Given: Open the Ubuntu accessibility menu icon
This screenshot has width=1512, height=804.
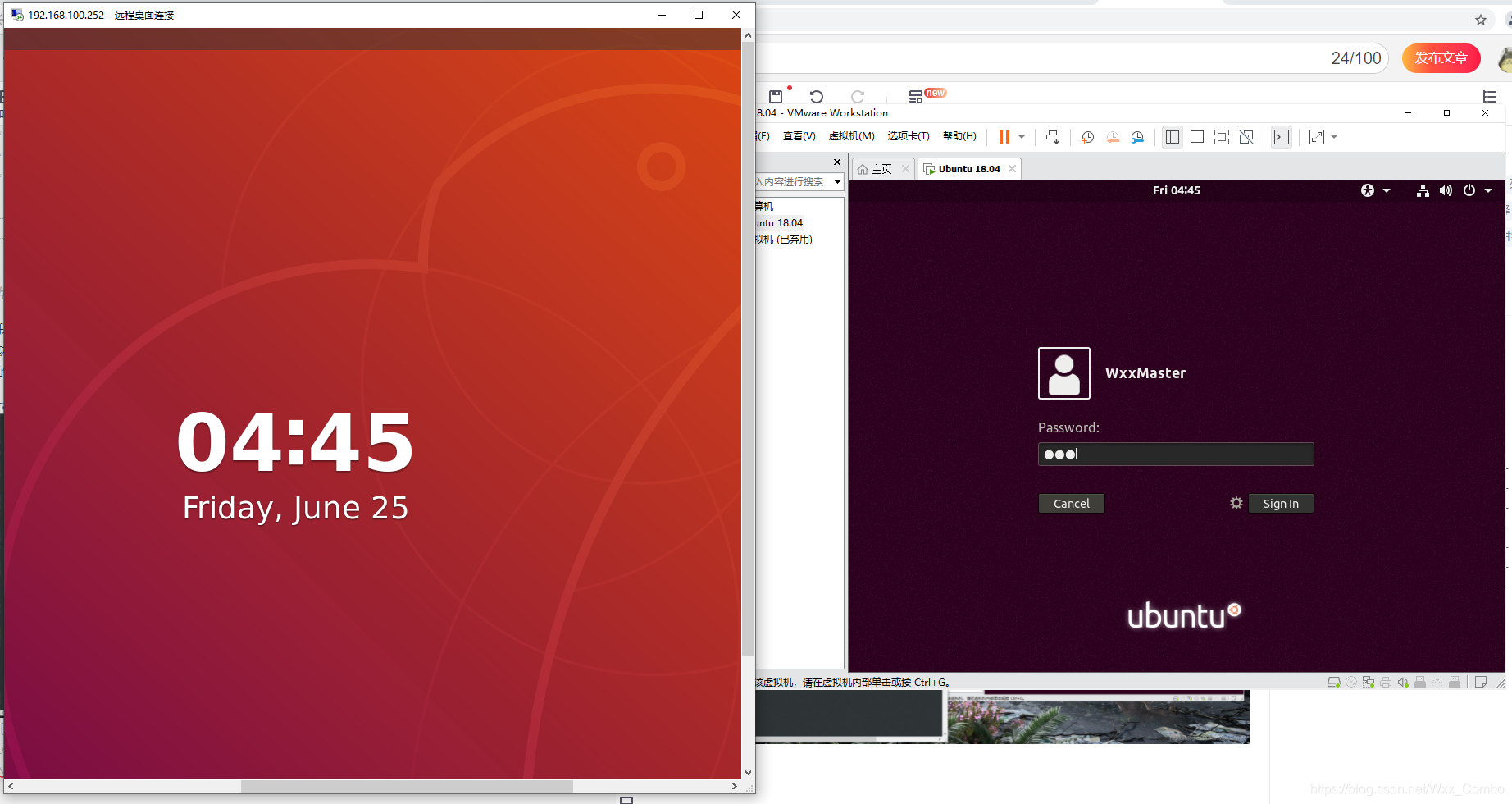Looking at the screenshot, I should [x=1368, y=190].
